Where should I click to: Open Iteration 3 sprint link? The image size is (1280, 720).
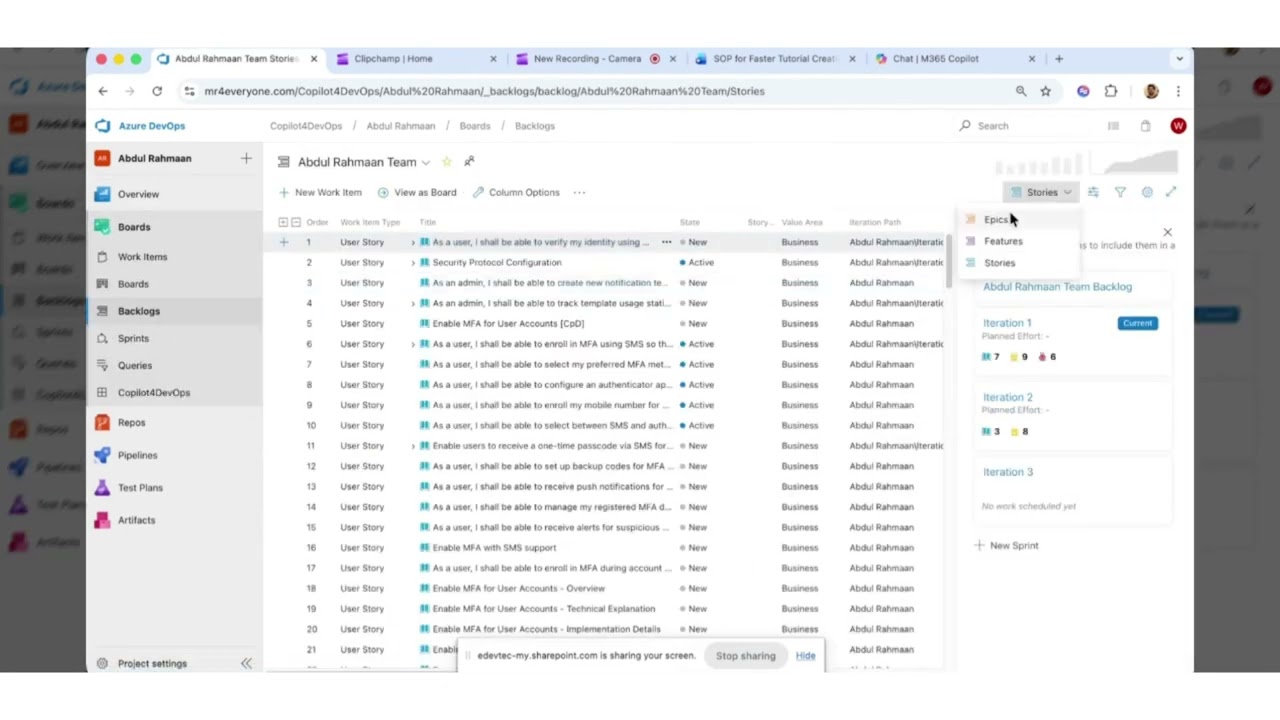(1007, 472)
